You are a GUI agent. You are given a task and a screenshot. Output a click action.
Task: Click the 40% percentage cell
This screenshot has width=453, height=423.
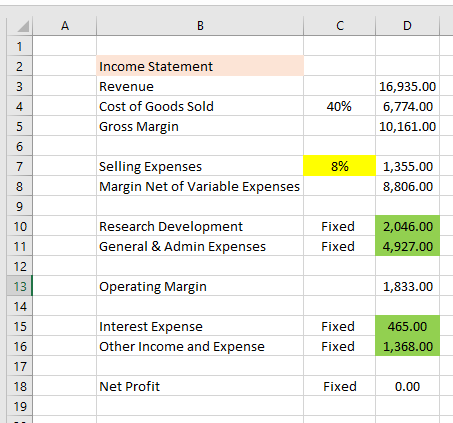click(340, 106)
